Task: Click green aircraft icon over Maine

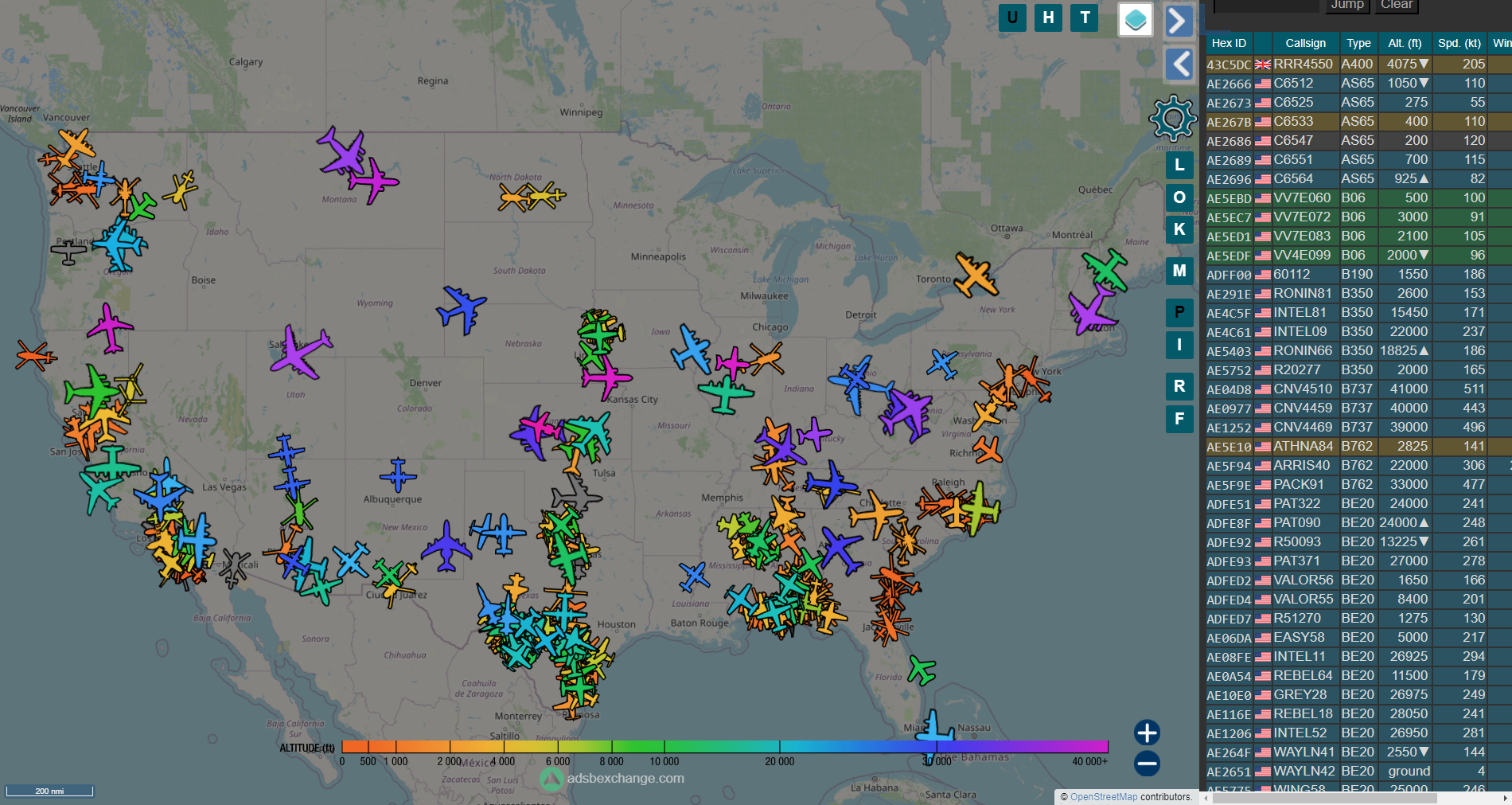Action: pos(1105,269)
